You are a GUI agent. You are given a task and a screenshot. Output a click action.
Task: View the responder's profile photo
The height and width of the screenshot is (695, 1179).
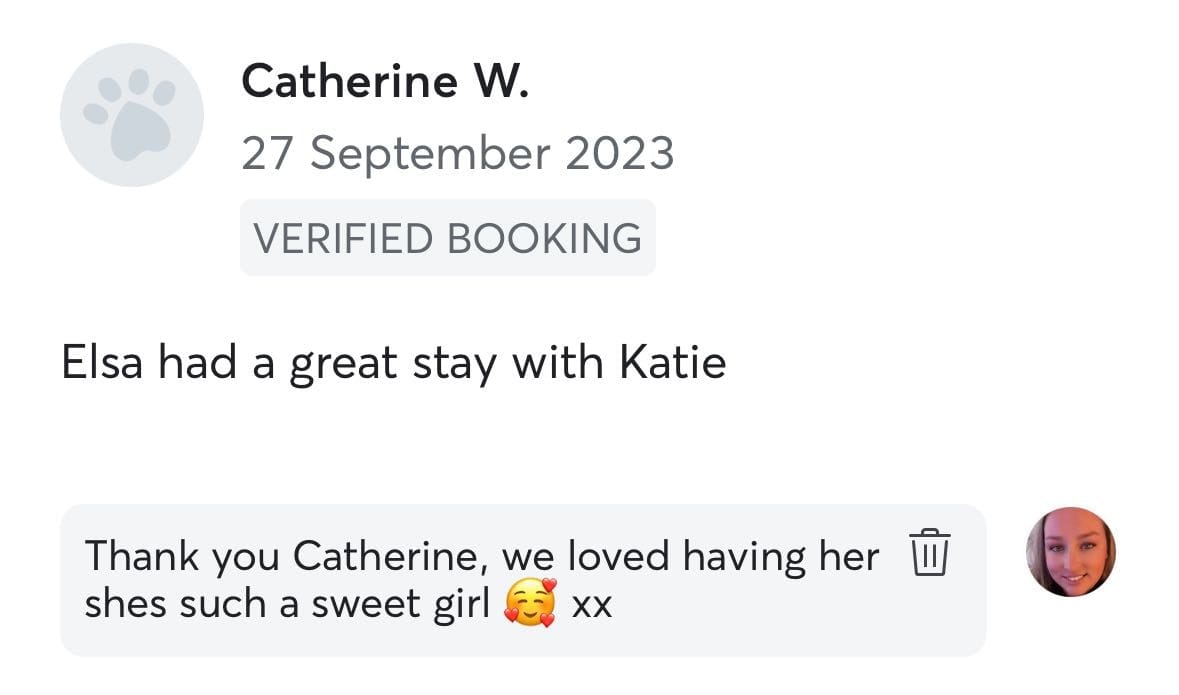1071,552
